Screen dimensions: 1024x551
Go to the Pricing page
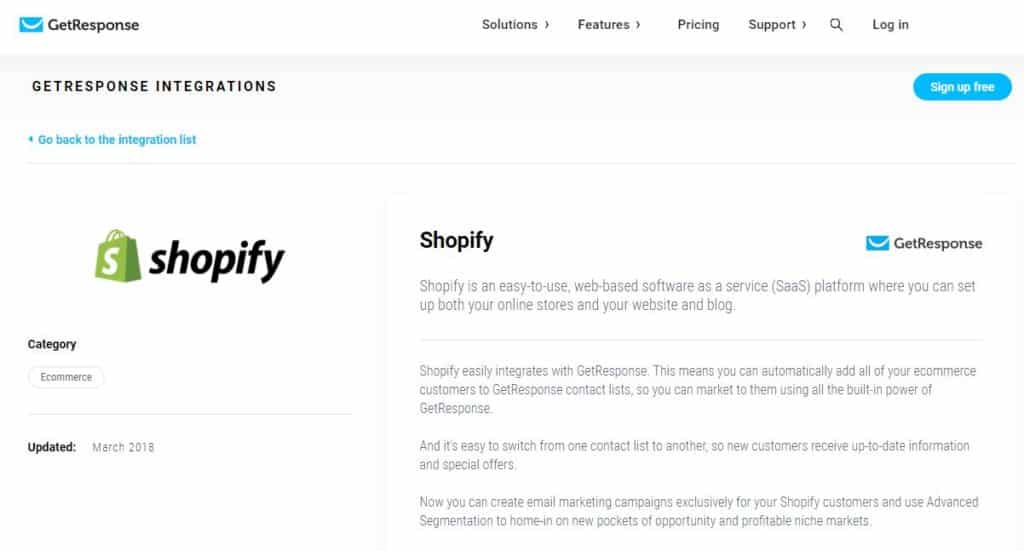point(698,25)
